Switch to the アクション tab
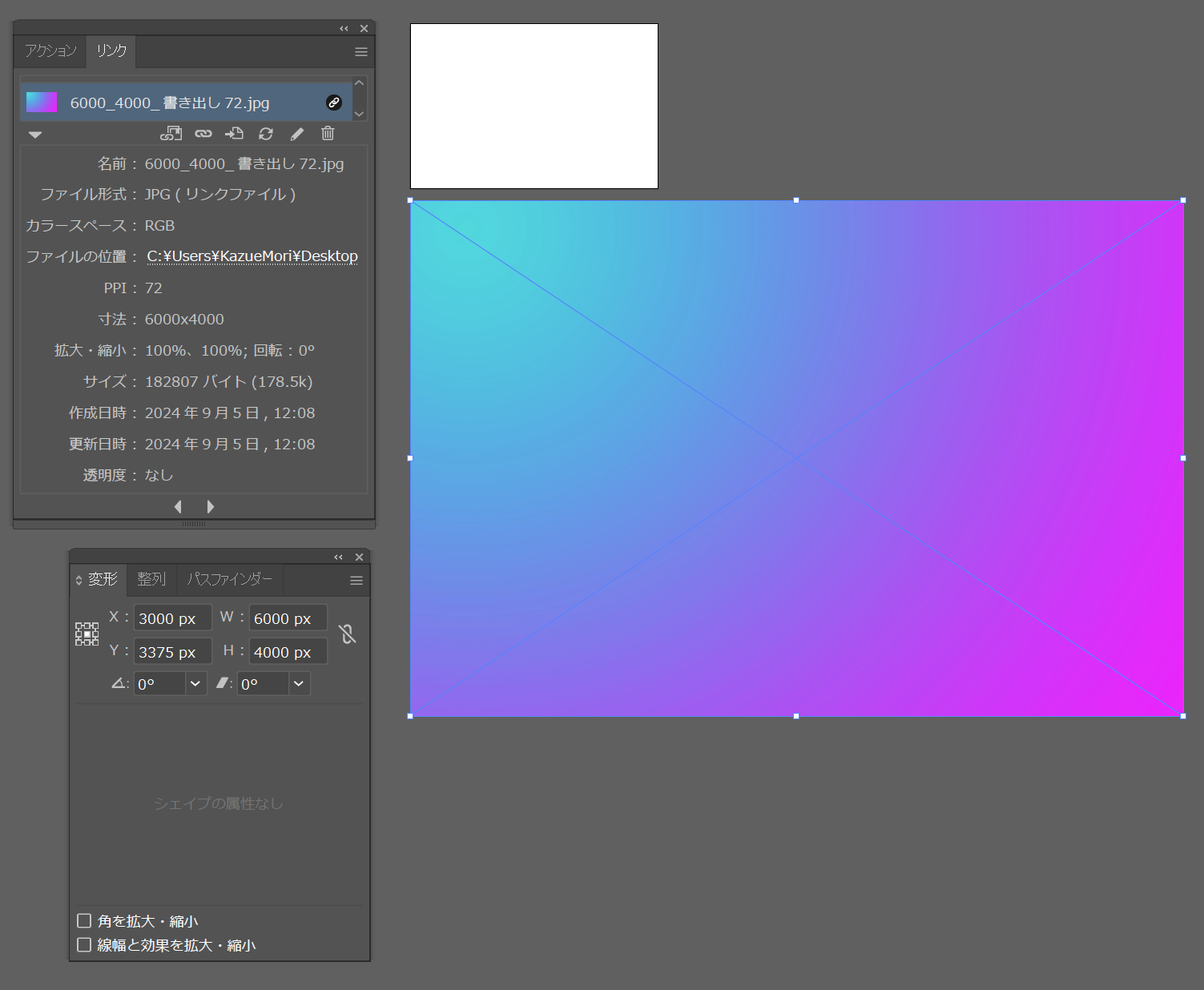Screen dimensions: 1204x990 pyautogui.click(x=50, y=51)
